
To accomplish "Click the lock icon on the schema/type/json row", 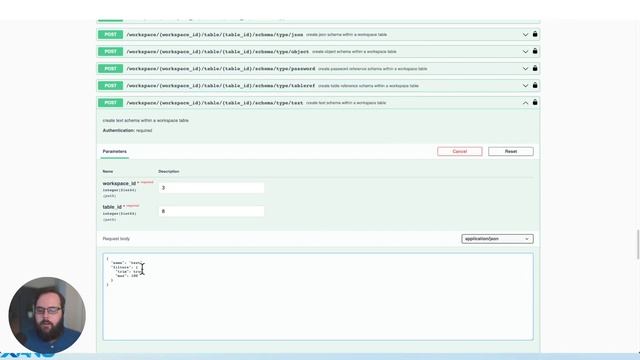I will [x=535, y=34].
